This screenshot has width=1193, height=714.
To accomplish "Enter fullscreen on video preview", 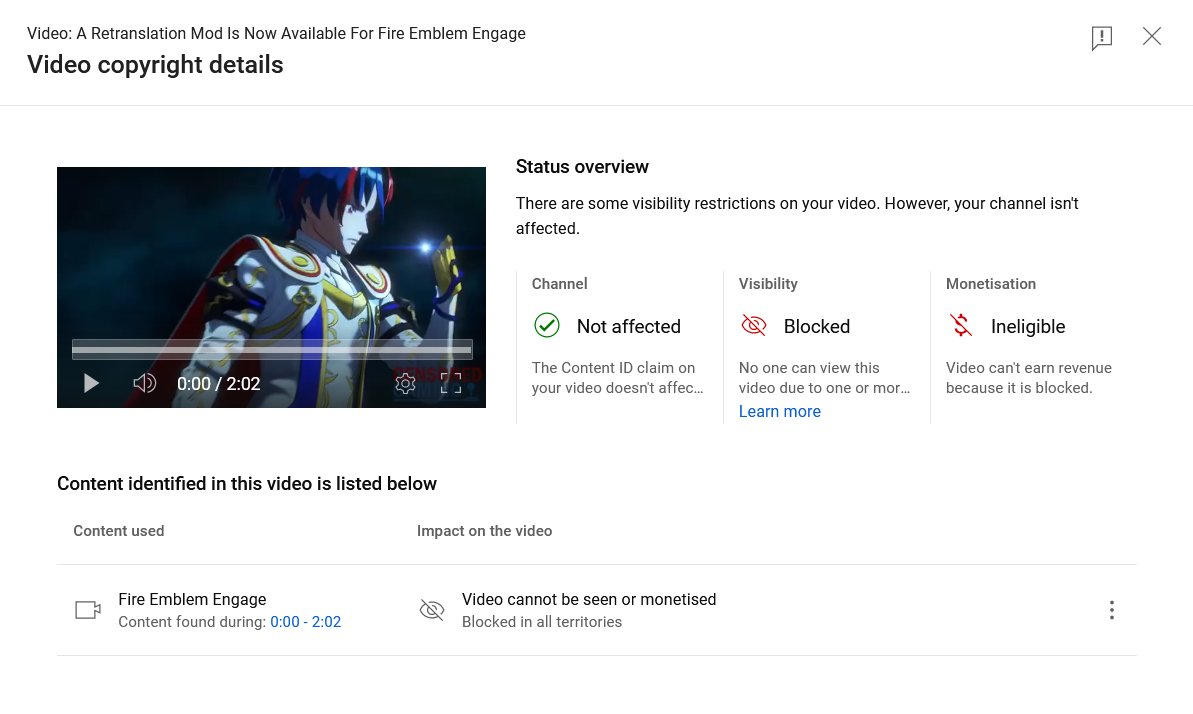I will (x=451, y=383).
